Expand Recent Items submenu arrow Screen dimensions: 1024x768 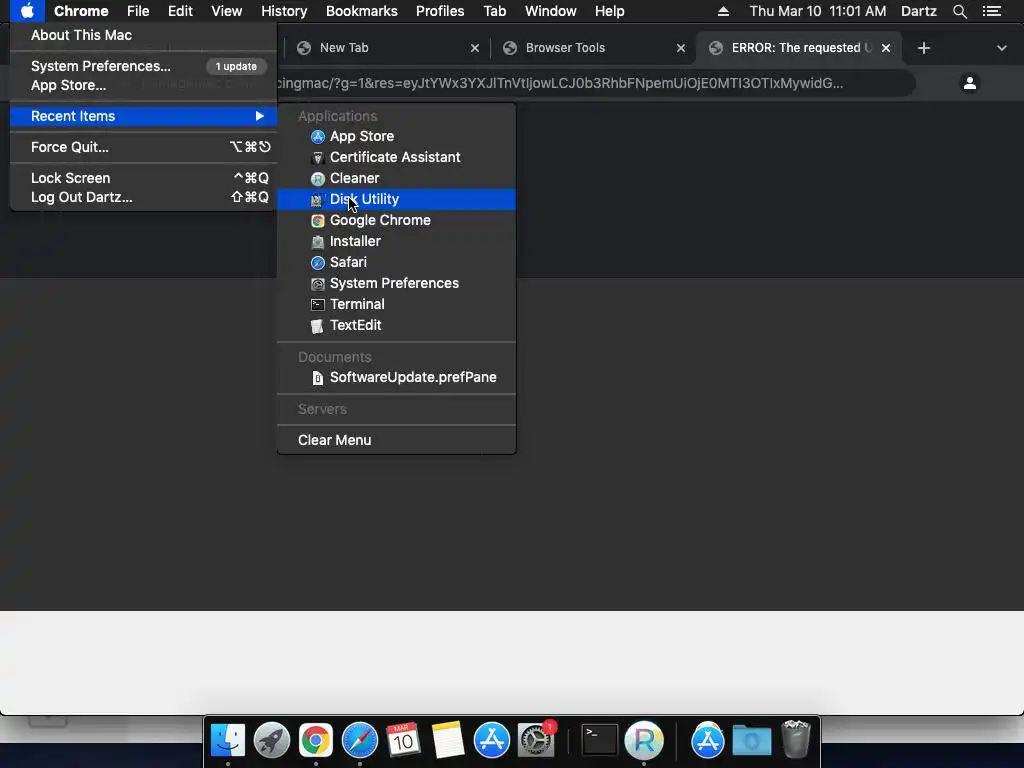click(x=259, y=116)
